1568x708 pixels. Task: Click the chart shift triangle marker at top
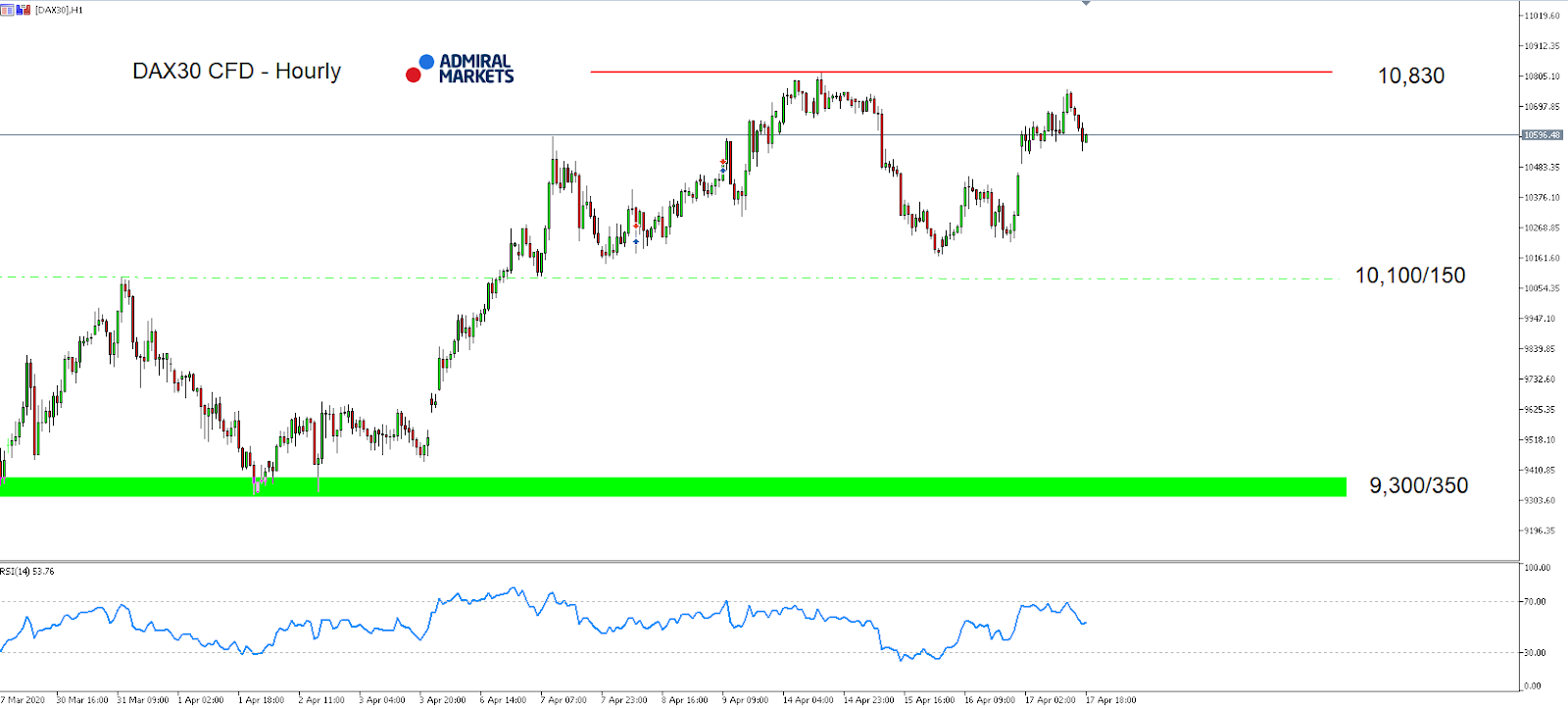click(1086, 4)
